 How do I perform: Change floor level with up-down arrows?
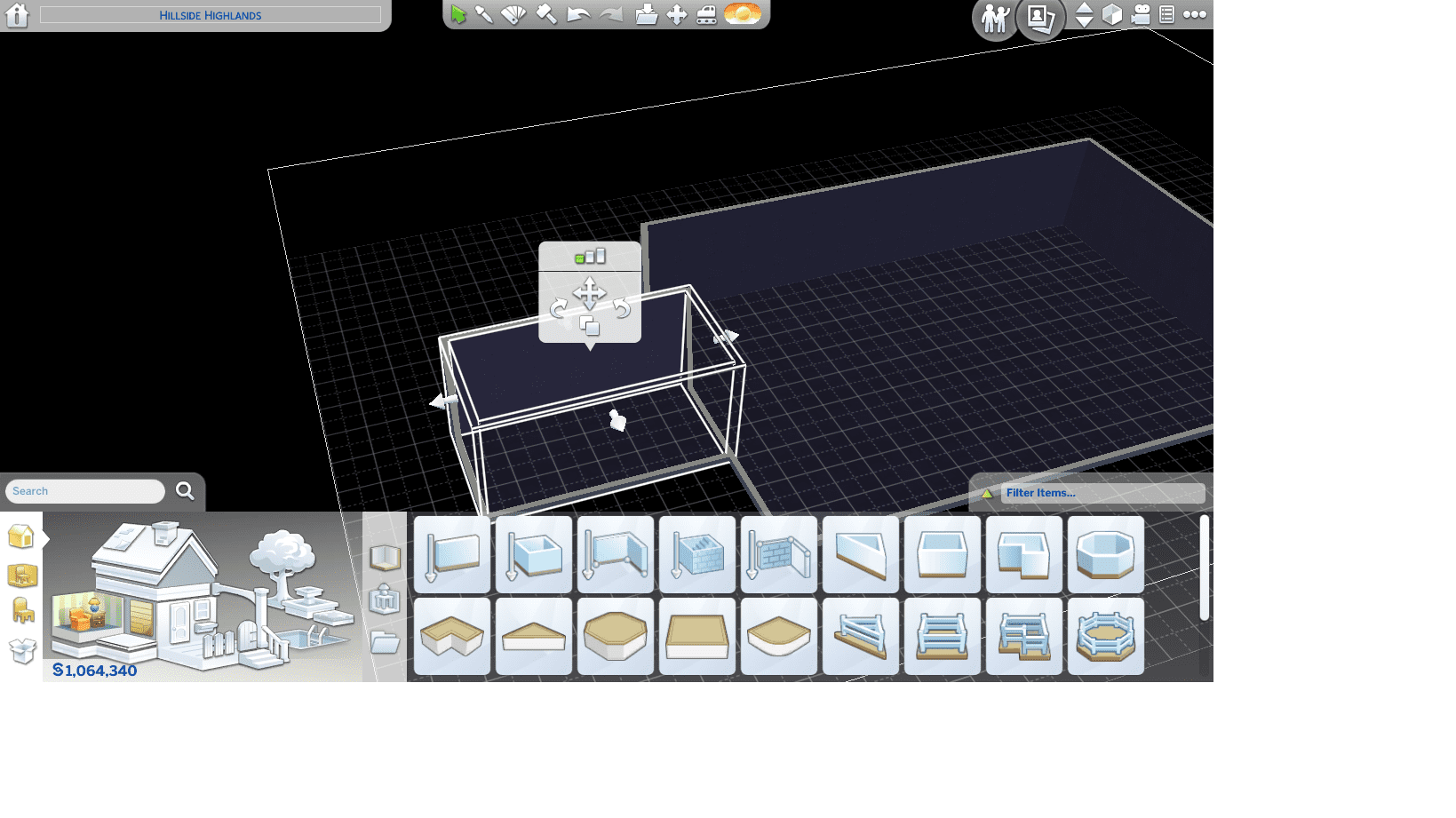point(1084,15)
